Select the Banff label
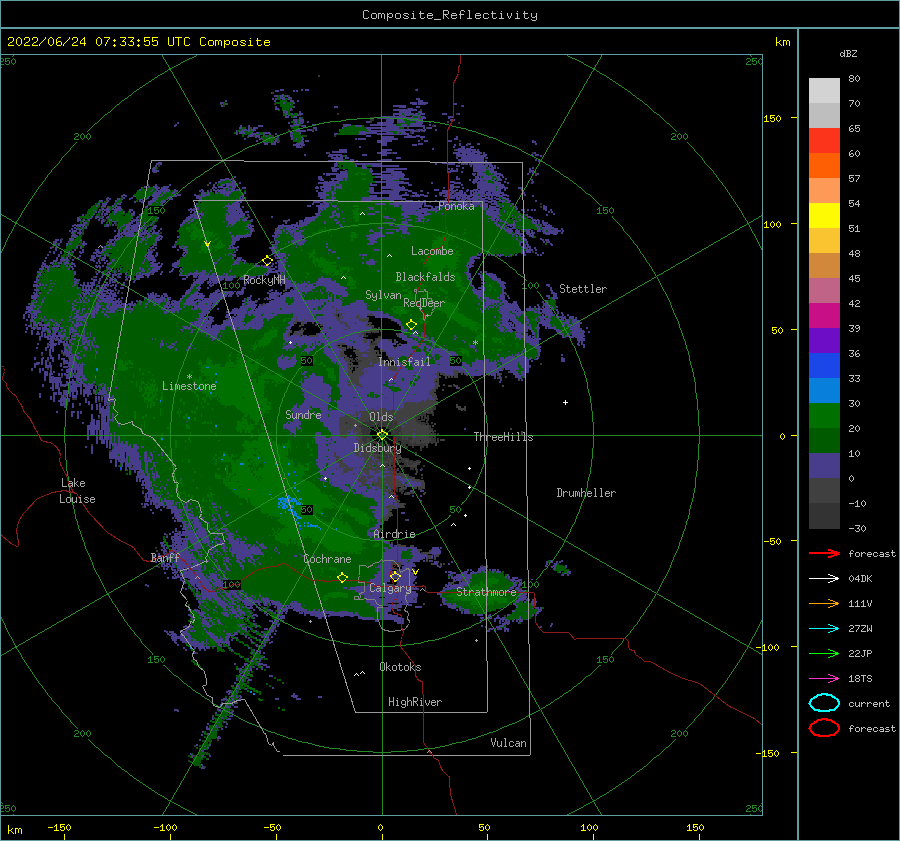The image size is (900, 841). [x=165, y=558]
